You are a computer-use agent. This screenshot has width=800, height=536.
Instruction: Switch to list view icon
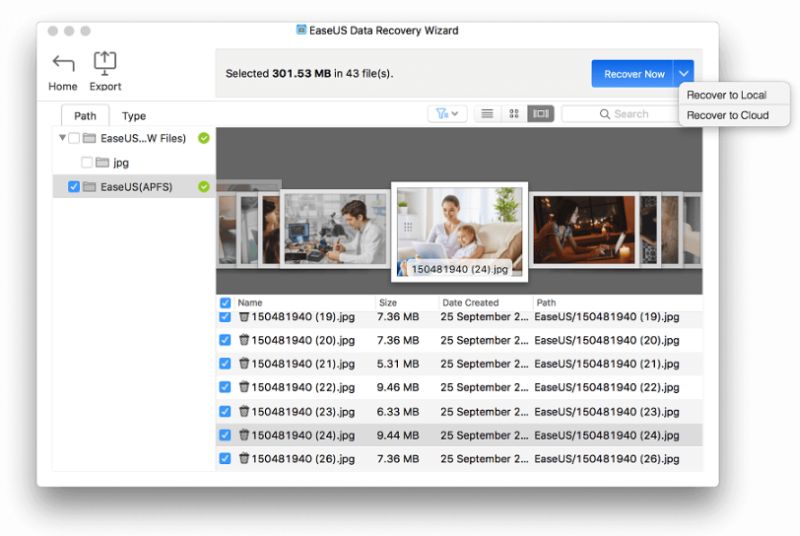tap(487, 113)
